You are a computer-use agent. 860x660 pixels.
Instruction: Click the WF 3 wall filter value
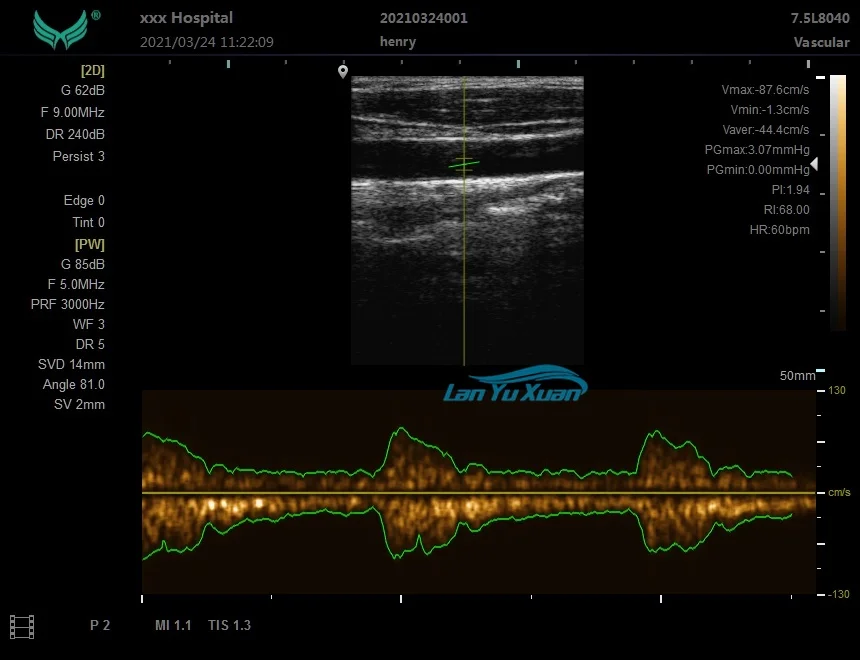click(88, 324)
